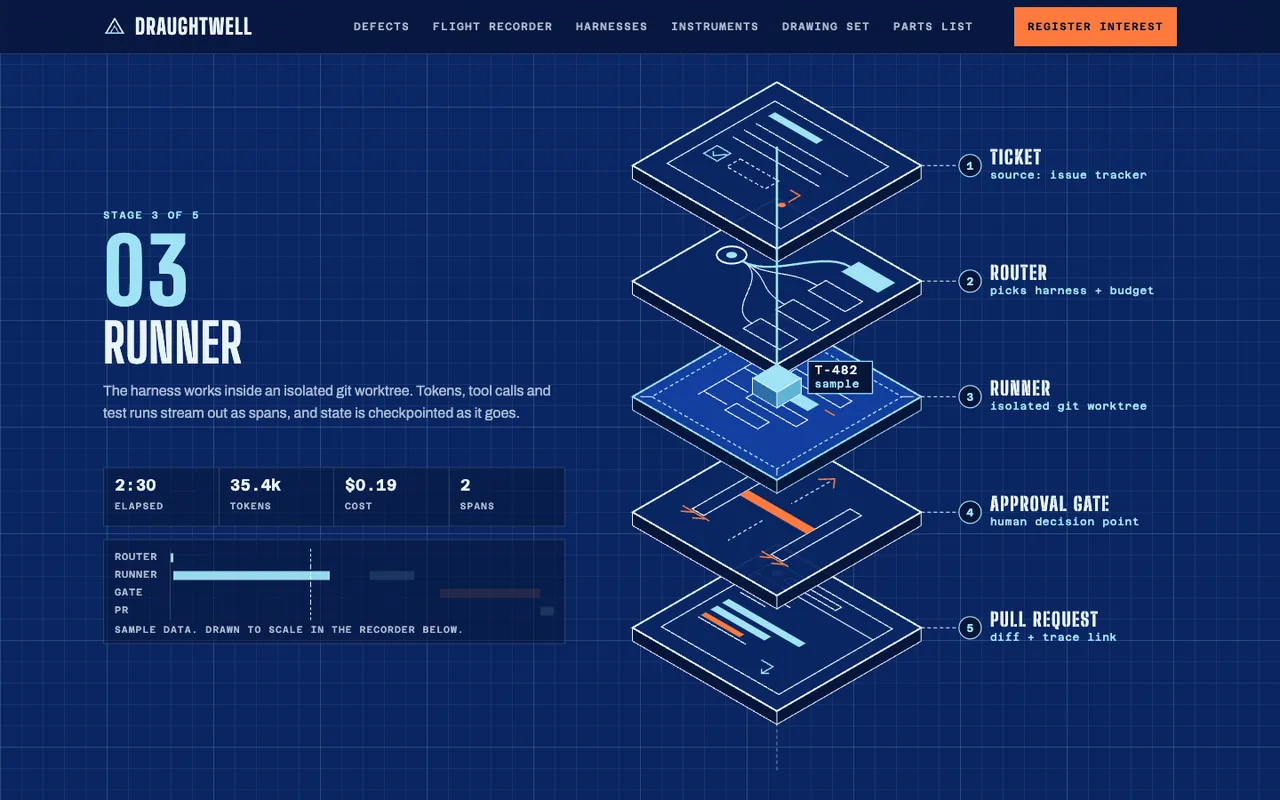This screenshot has width=1280, height=800.
Task: Click the Approval Gate stage label
Action: [x=1050, y=504]
